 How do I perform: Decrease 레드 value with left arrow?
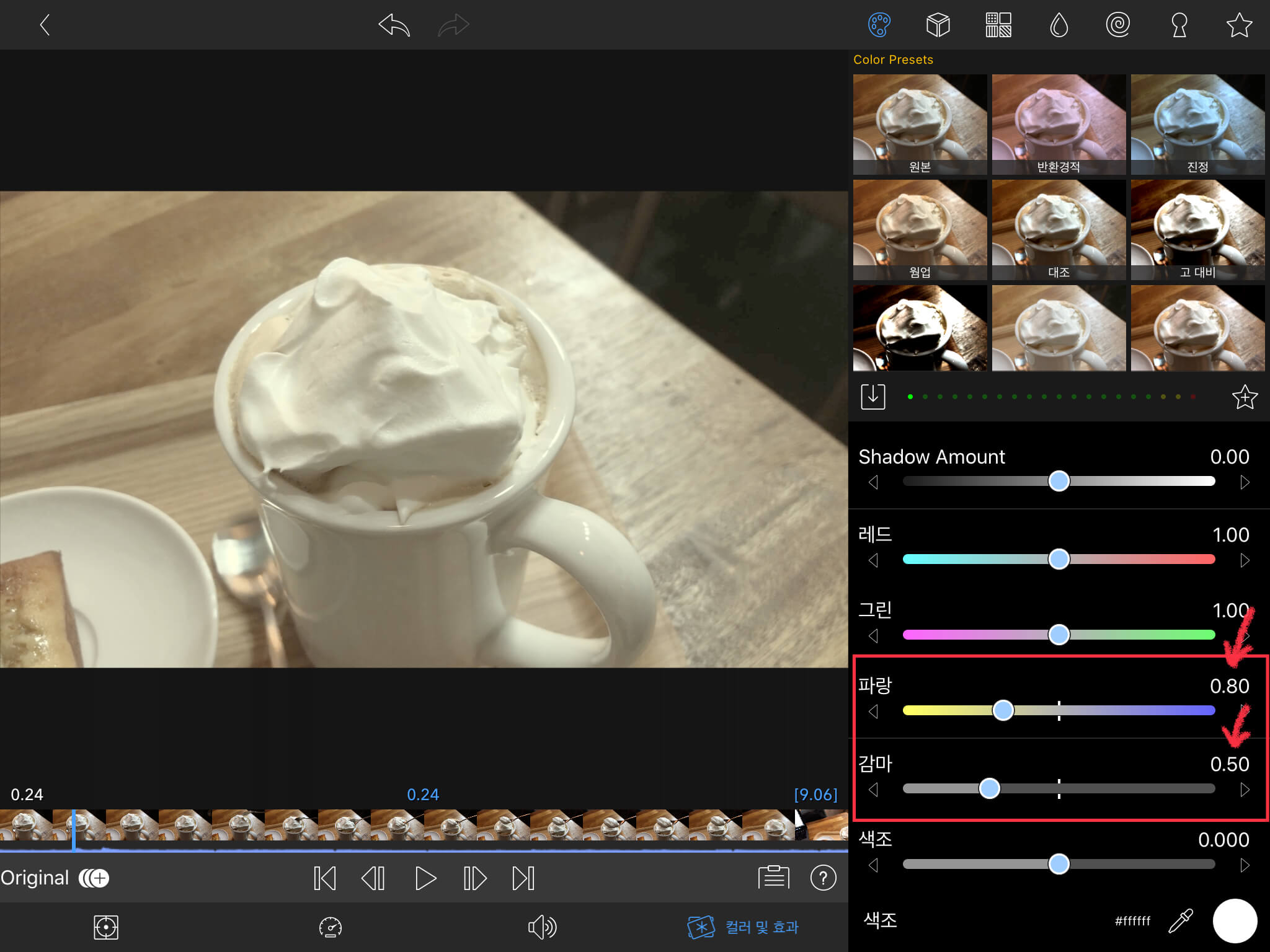click(x=874, y=560)
